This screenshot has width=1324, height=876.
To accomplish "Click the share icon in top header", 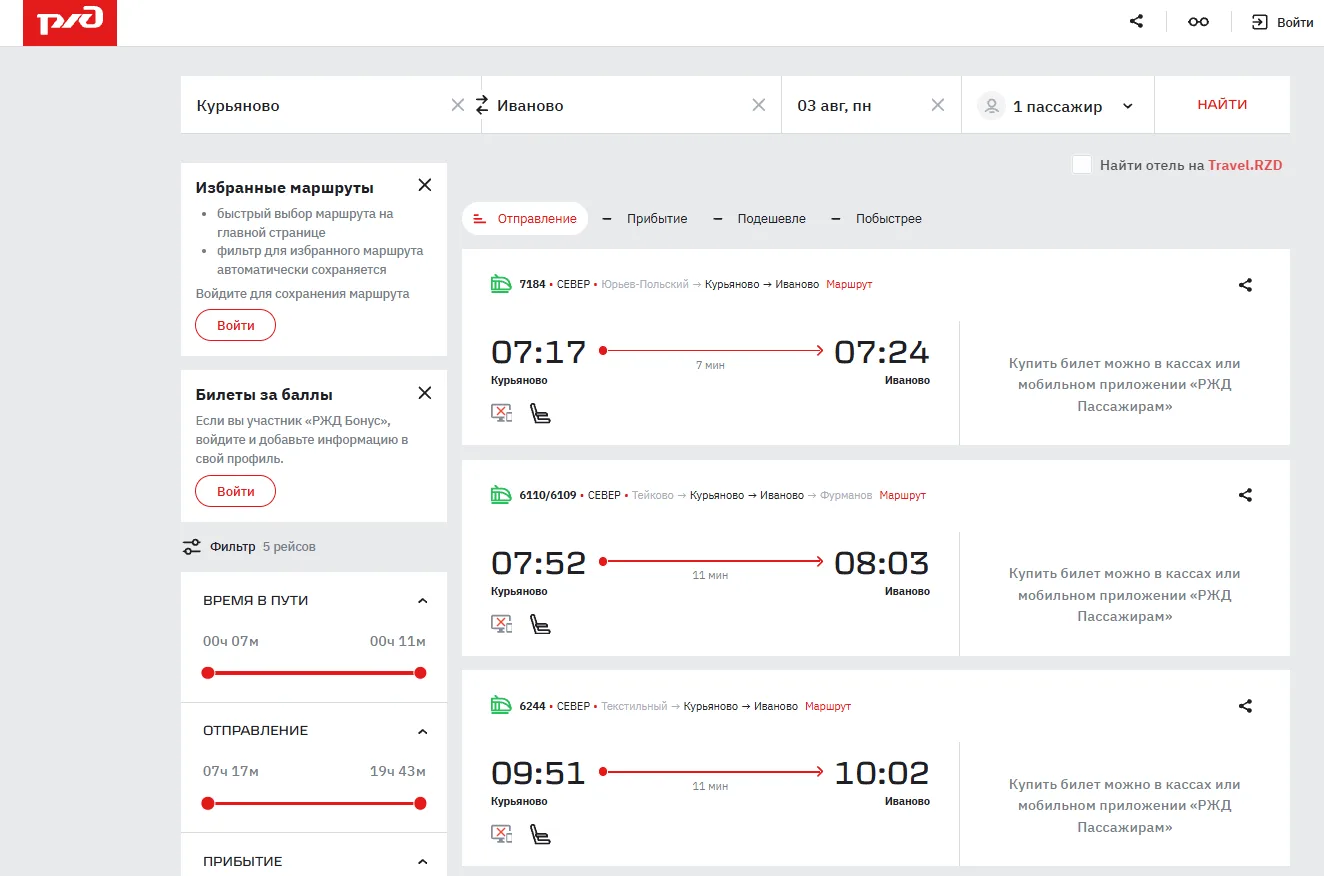I will (1136, 21).
